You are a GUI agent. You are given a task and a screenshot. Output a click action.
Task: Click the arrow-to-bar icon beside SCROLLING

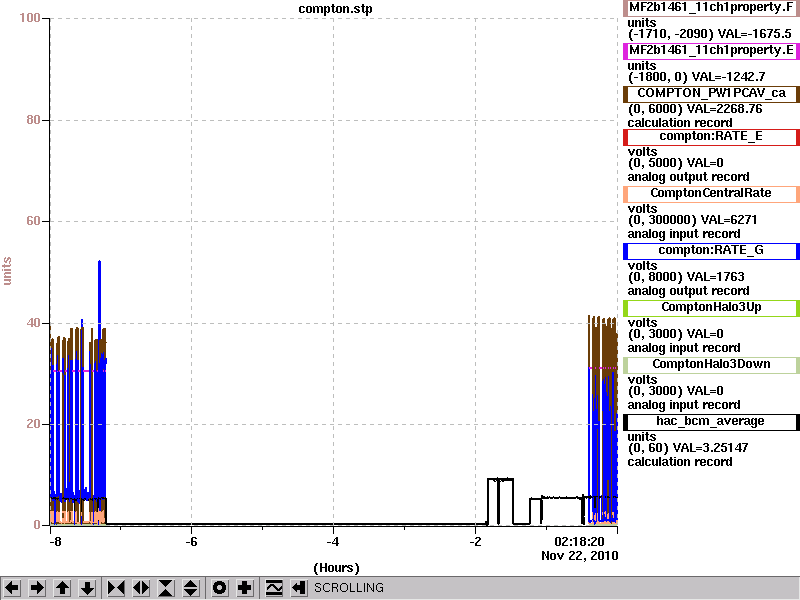[299, 588]
